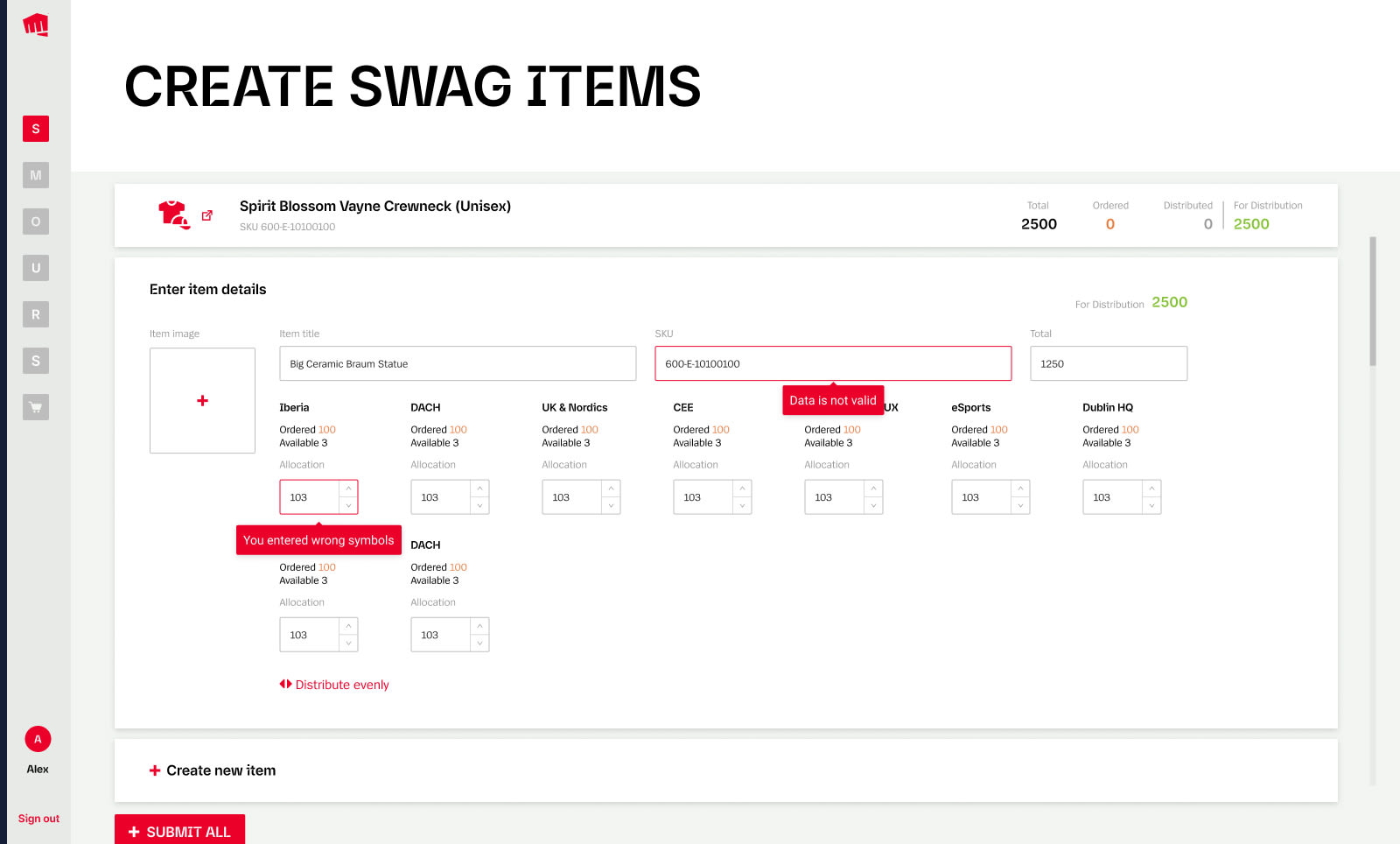Screen dimensions: 1400x844
Task: Click the page vertical scrollbar
Action: [x=1373, y=301]
